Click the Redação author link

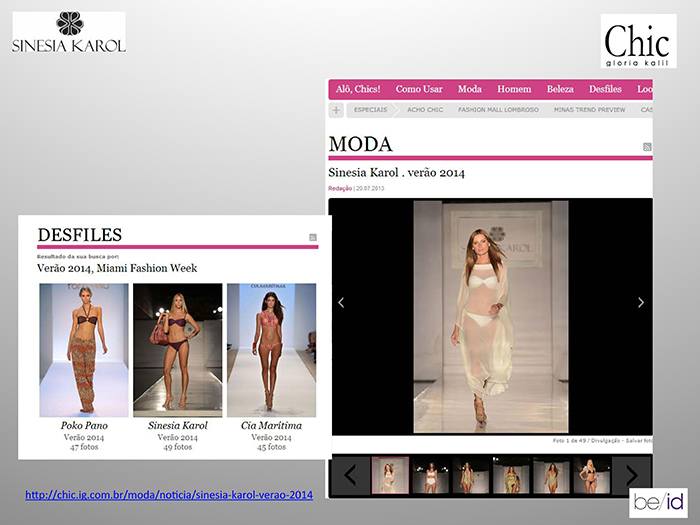pyautogui.click(x=340, y=188)
